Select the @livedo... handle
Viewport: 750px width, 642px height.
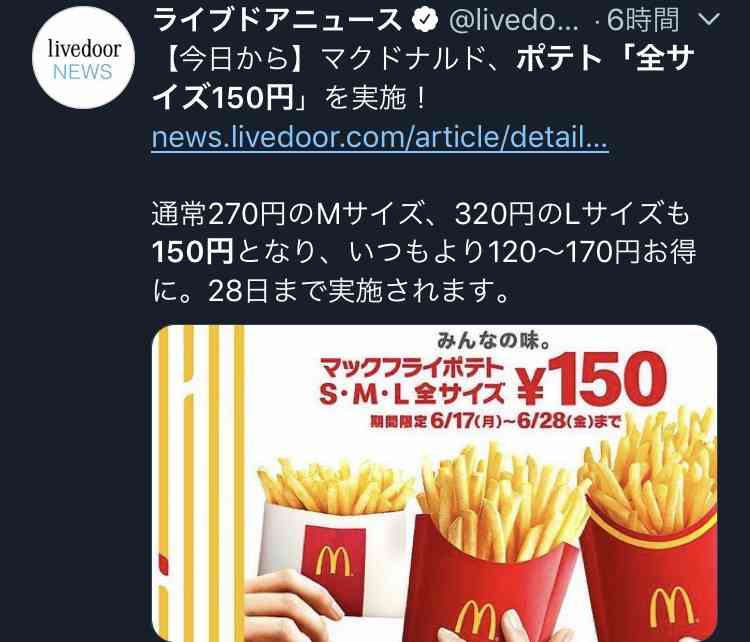[x=513, y=21]
